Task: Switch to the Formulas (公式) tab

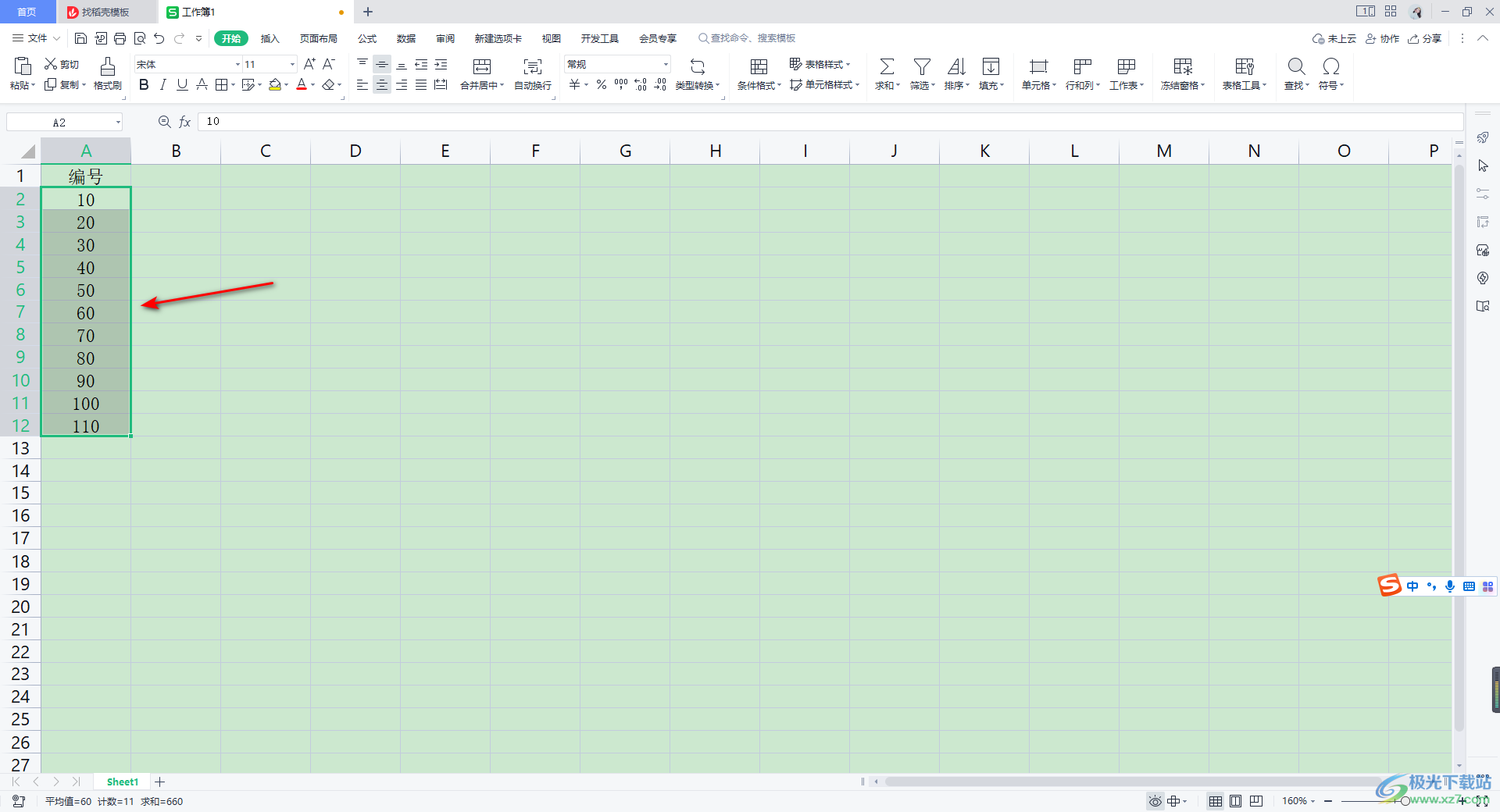Action: coord(366,38)
